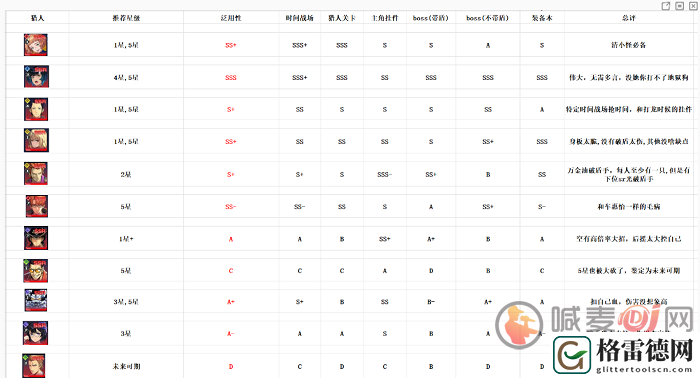This screenshot has width=700, height=378.
Task: Select the 清小怪必备 remark cell
Action: point(629,45)
